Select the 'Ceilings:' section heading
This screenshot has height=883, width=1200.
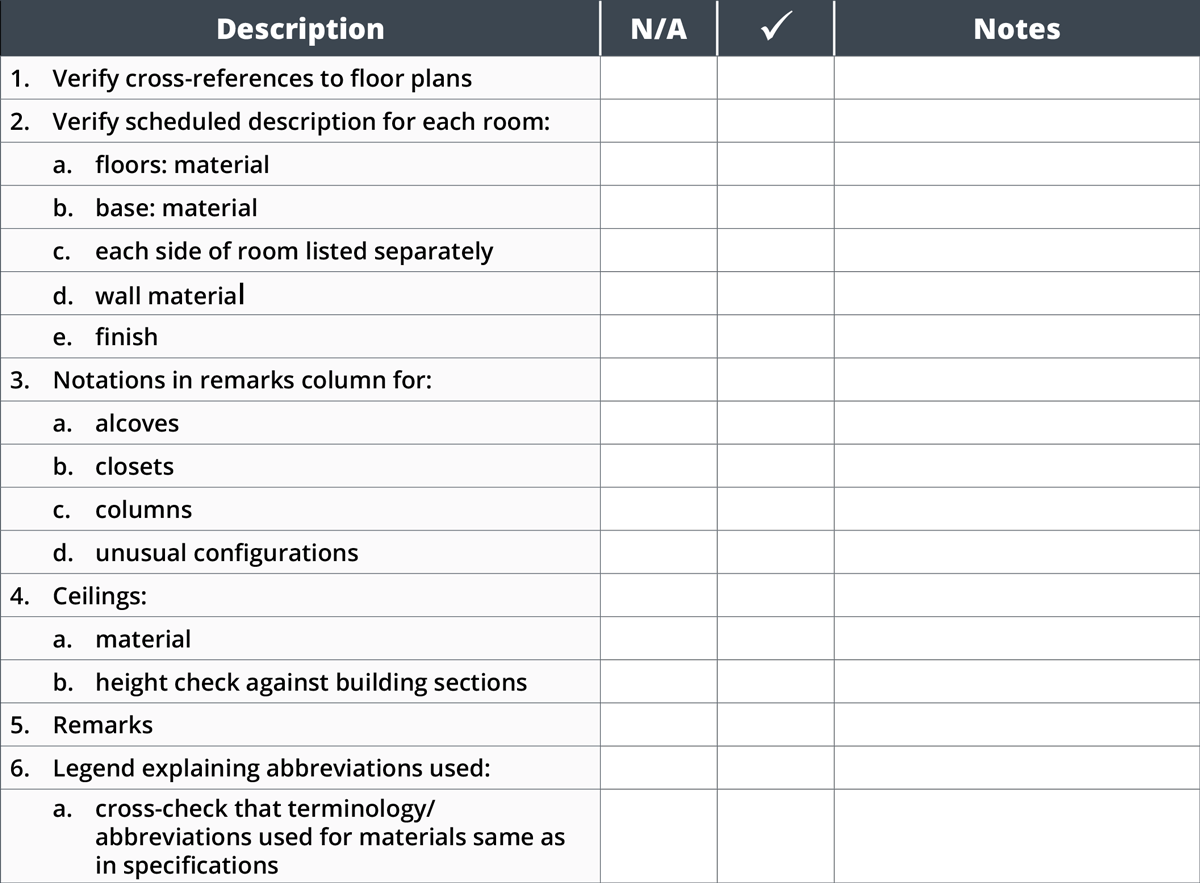point(99,596)
